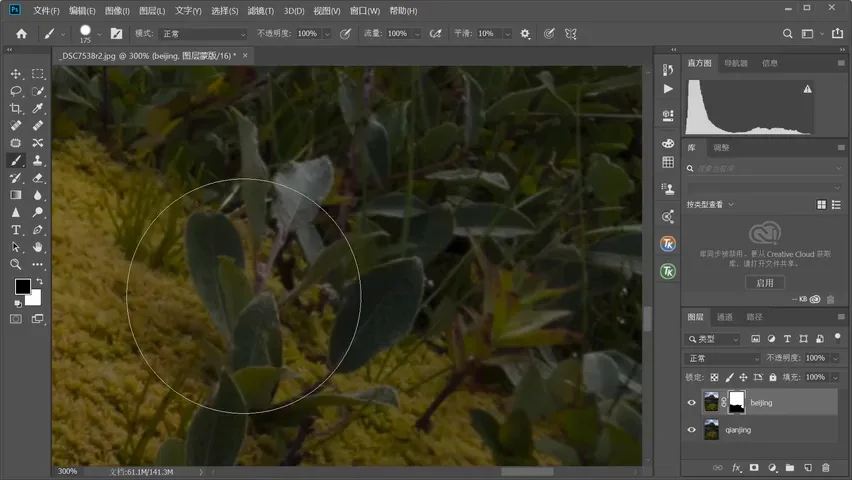Open the brush mode 正常 dropdown

(x=203, y=34)
